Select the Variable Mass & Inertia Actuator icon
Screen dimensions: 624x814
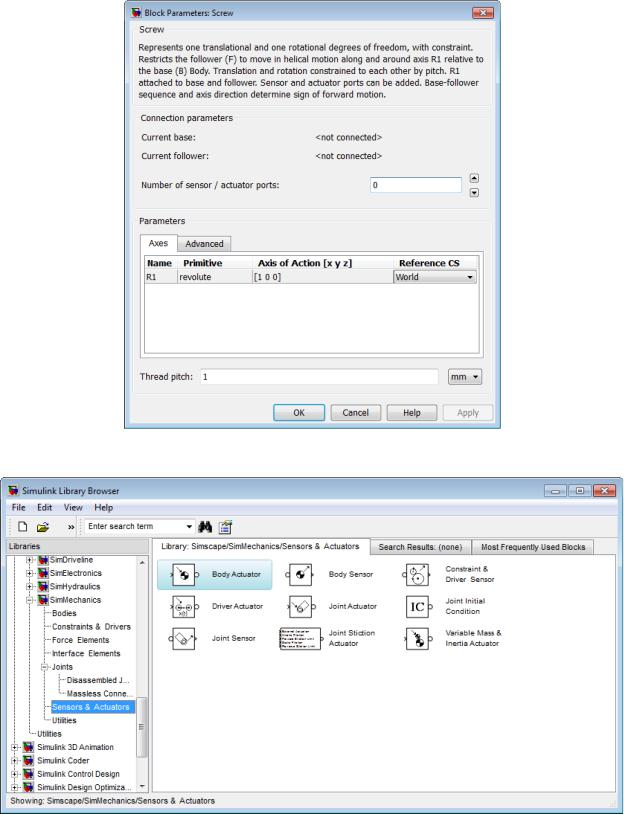[x=417, y=639]
